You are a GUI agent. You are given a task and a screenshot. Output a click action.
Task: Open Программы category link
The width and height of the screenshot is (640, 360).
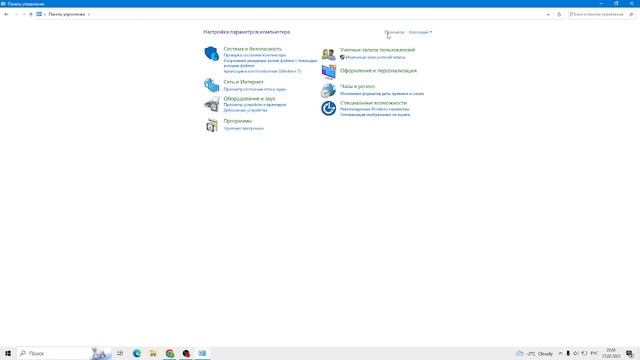[x=238, y=121]
